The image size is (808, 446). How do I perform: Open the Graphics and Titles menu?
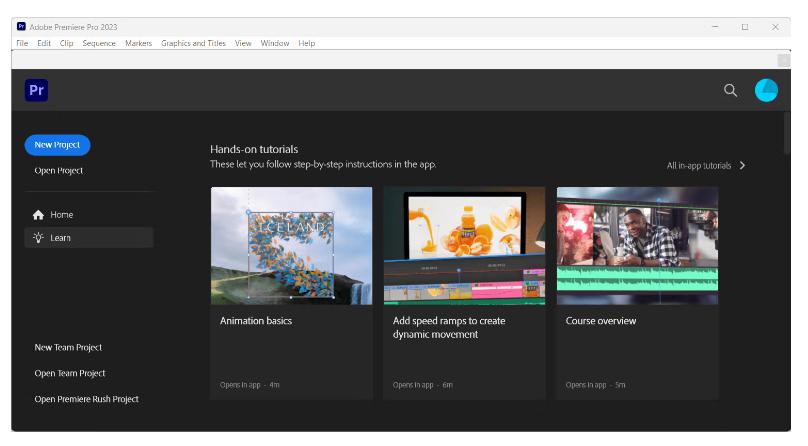(x=193, y=43)
